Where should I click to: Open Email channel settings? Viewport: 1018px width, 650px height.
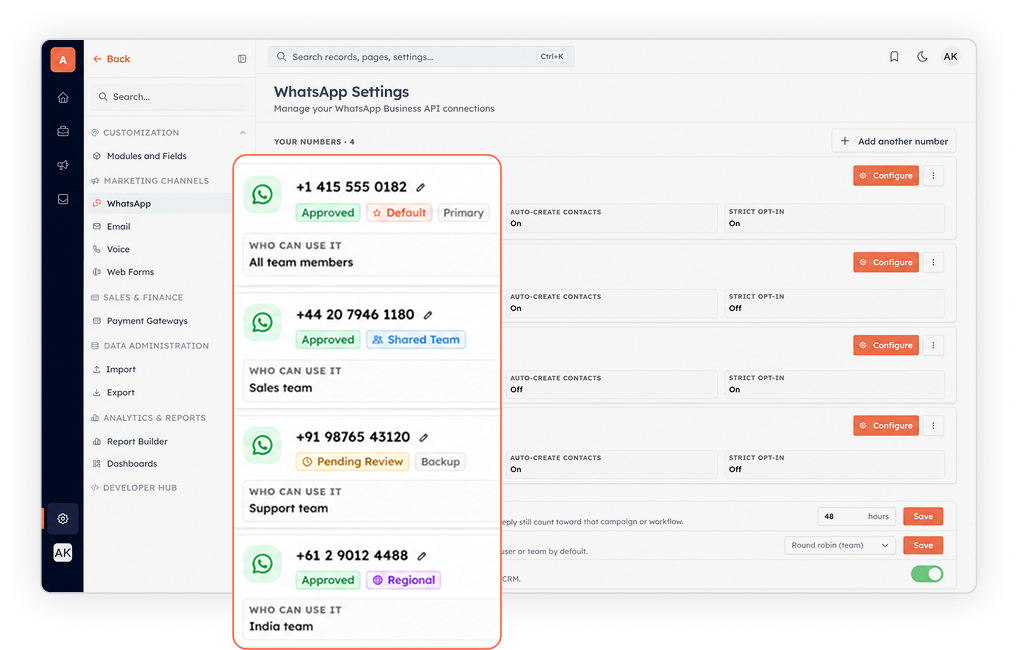118,227
